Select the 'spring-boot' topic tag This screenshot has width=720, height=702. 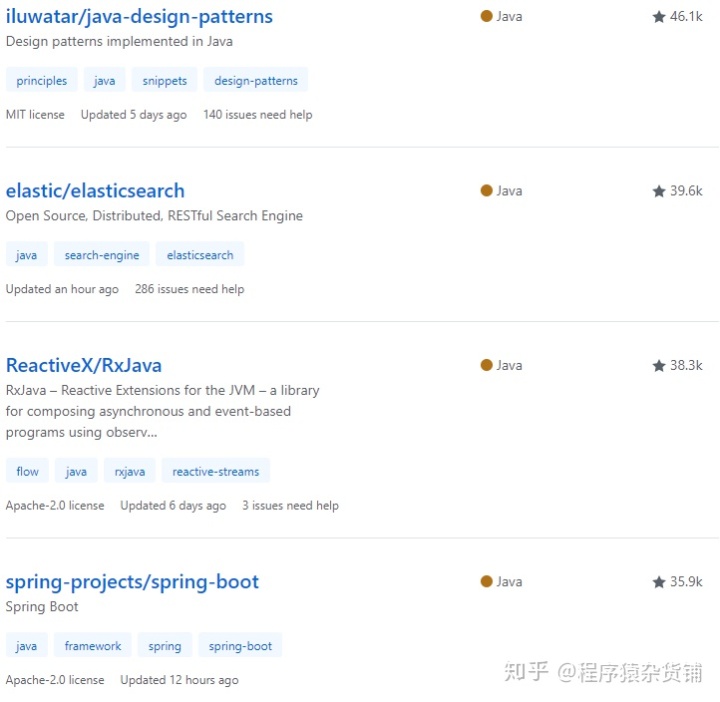[240, 646]
